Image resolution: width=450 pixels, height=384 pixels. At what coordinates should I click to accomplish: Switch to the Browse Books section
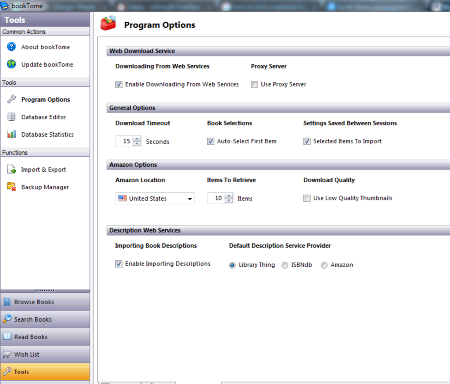click(x=45, y=302)
